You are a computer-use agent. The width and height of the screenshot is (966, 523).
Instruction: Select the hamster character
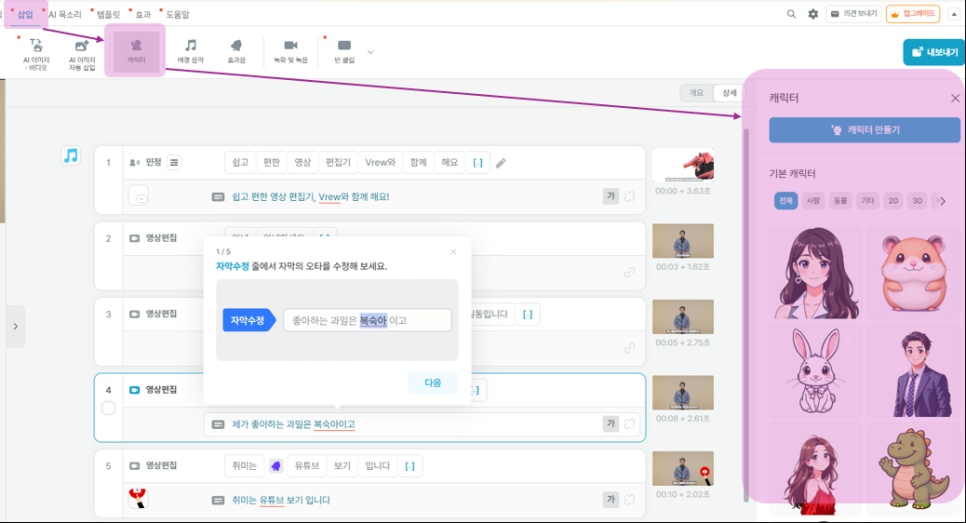click(x=914, y=272)
